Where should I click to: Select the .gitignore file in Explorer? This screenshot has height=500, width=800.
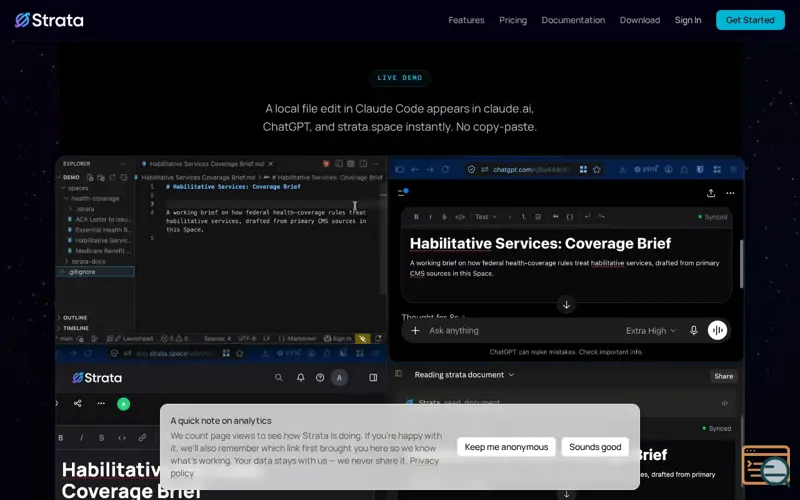click(x=95, y=272)
